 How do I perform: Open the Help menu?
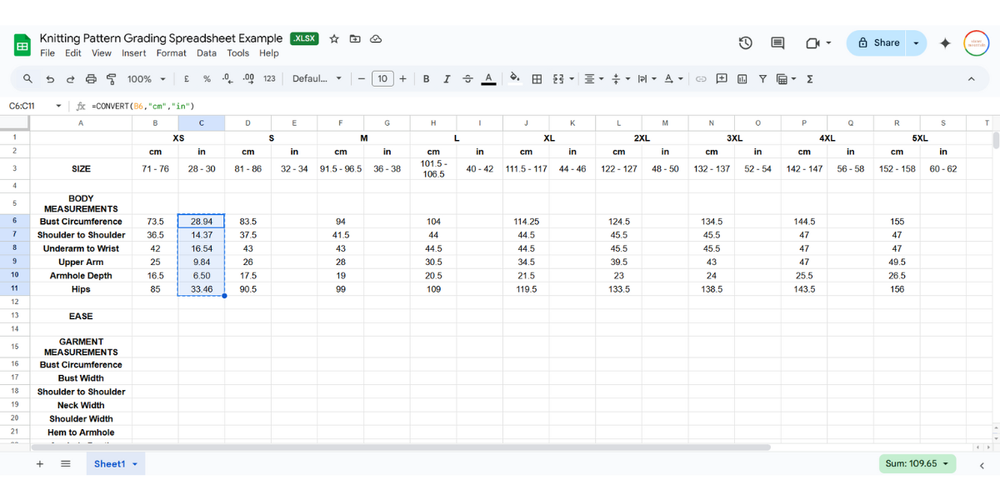click(x=268, y=54)
